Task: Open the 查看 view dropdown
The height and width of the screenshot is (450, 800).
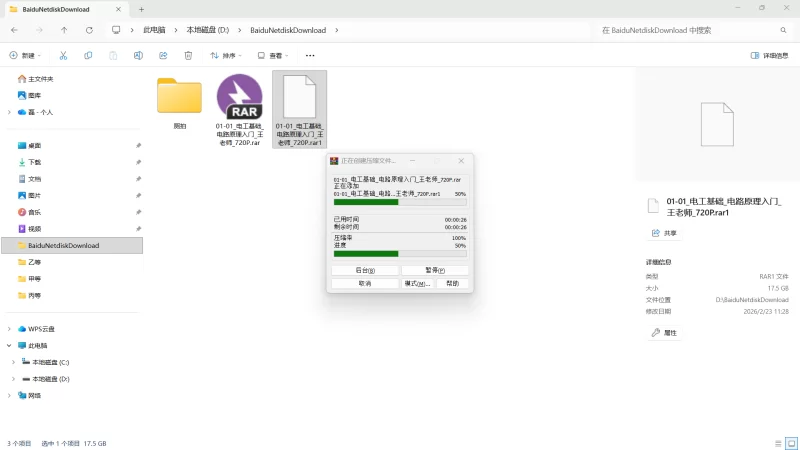Action: click(x=273, y=56)
